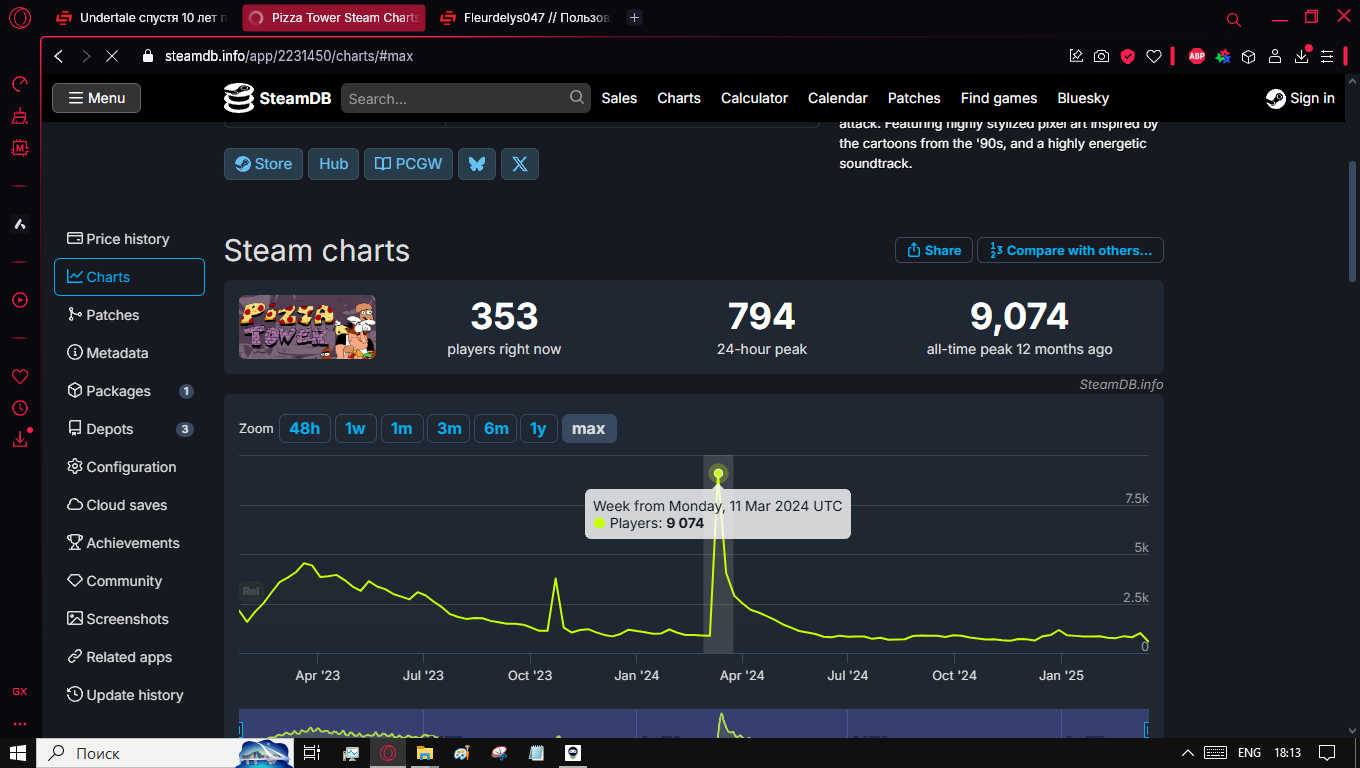Open Depots in sidebar
This screenshot has height=768, width=1360.
129,429
